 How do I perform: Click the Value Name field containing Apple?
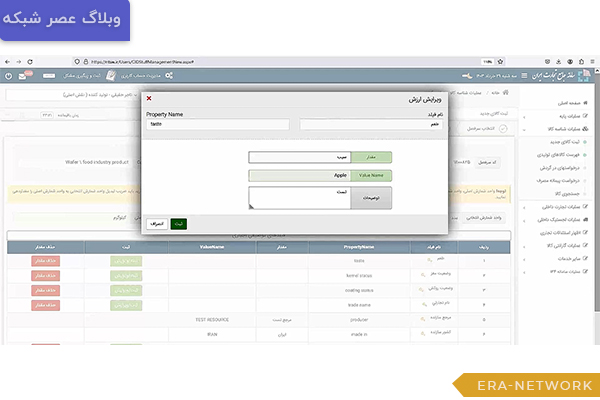(299, 175)
